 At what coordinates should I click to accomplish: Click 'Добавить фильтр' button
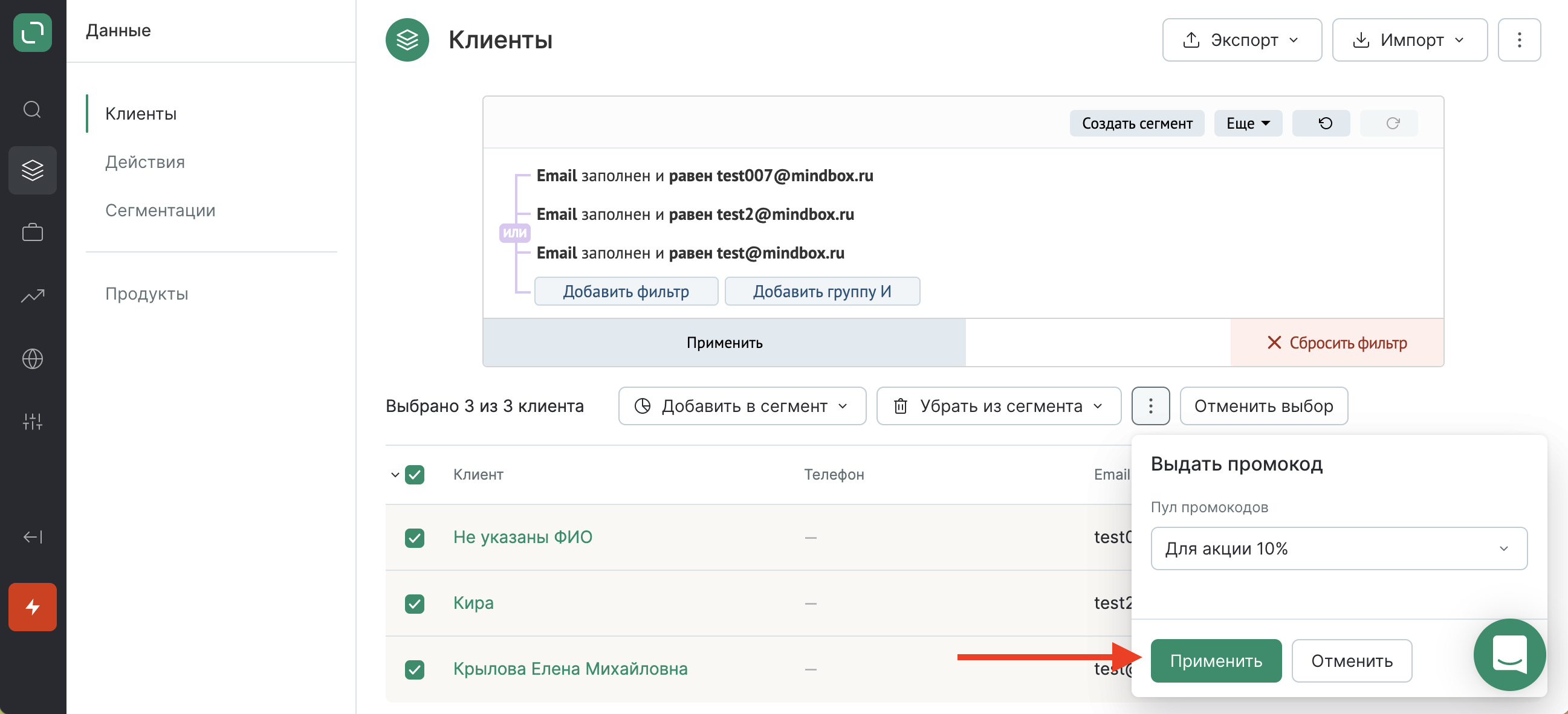tap(626, 291)
